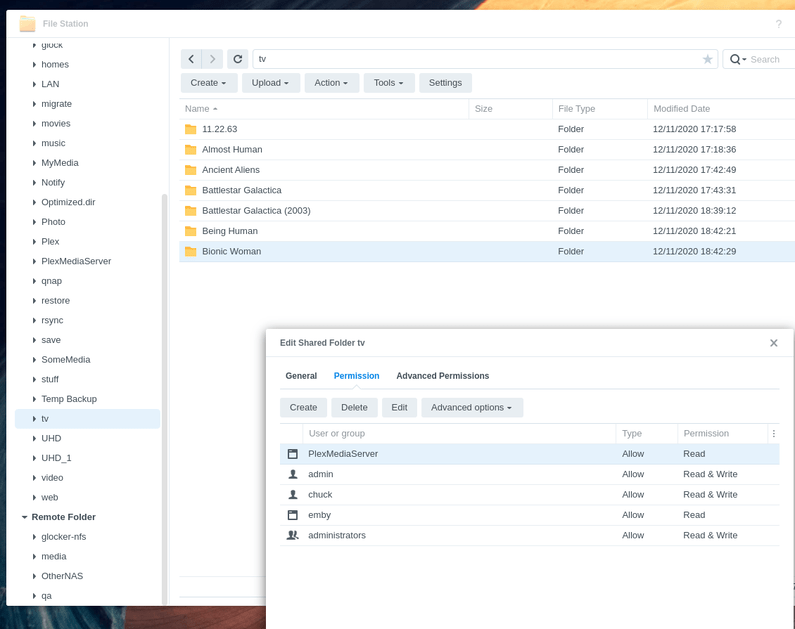Open the Upload dropdown menu
Image resolution: width=795 pixels, height=629 pixels.
[270, 83]
